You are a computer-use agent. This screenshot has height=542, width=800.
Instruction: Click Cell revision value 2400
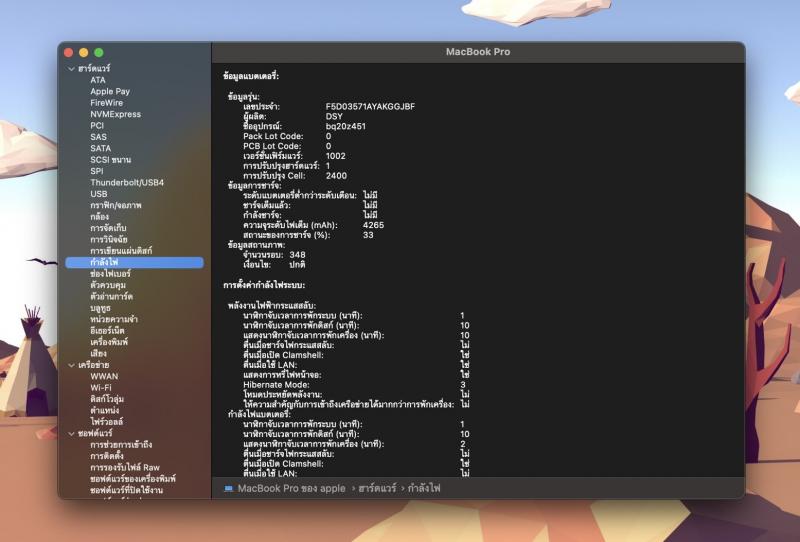[336, 176]
